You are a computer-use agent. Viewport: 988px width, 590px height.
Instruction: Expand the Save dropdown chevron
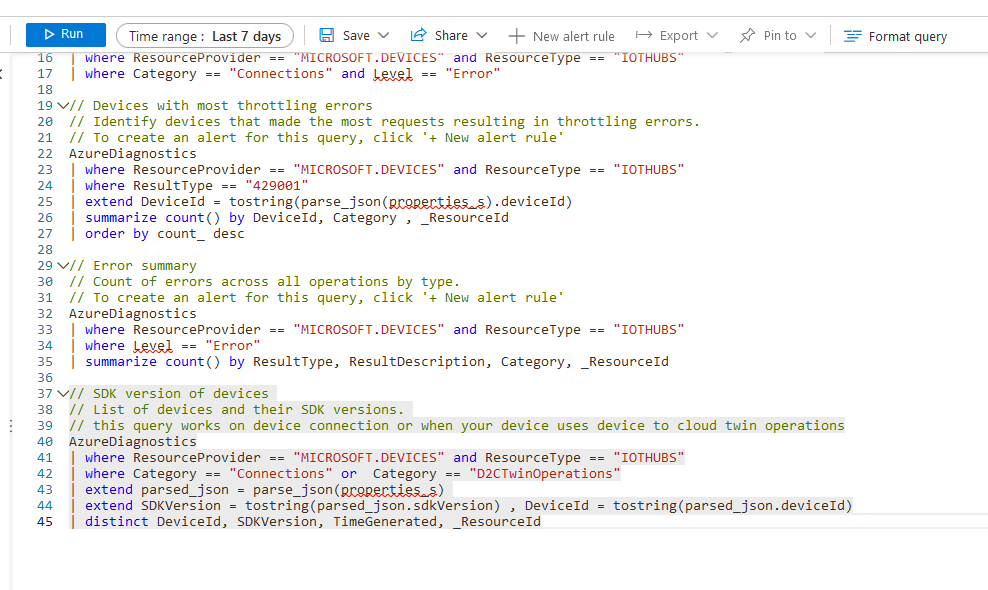pos(384,35)
